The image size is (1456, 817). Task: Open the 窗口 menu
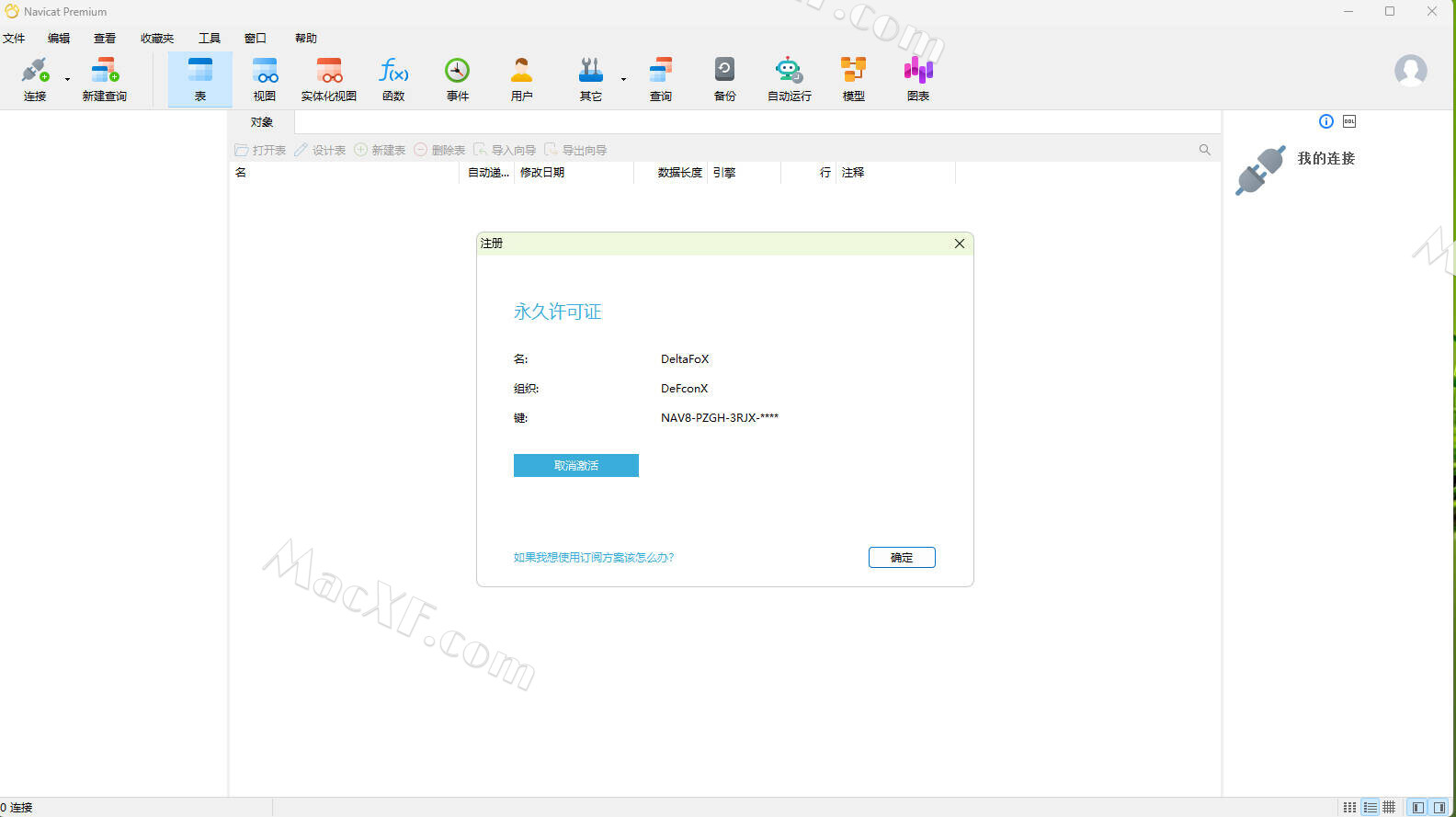[x=256, y=39]
